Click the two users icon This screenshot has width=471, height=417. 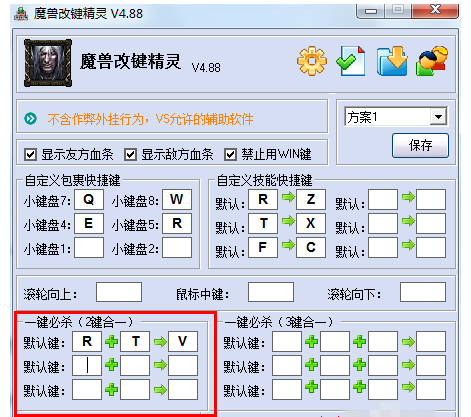coord(432,61)
